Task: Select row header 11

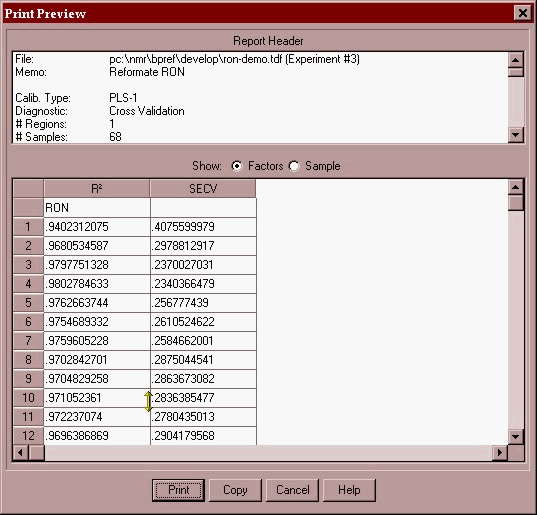Action: pos(28,417)
